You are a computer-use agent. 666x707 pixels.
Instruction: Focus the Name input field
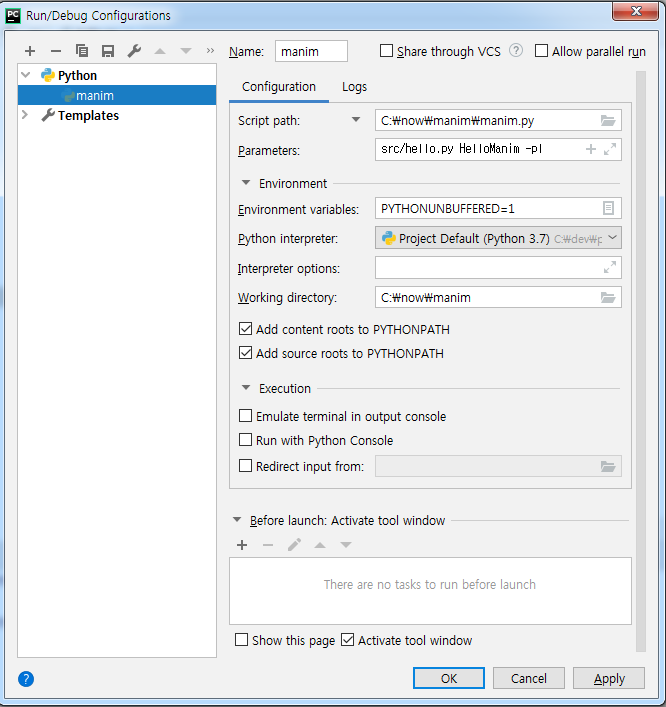pos(311,51)
